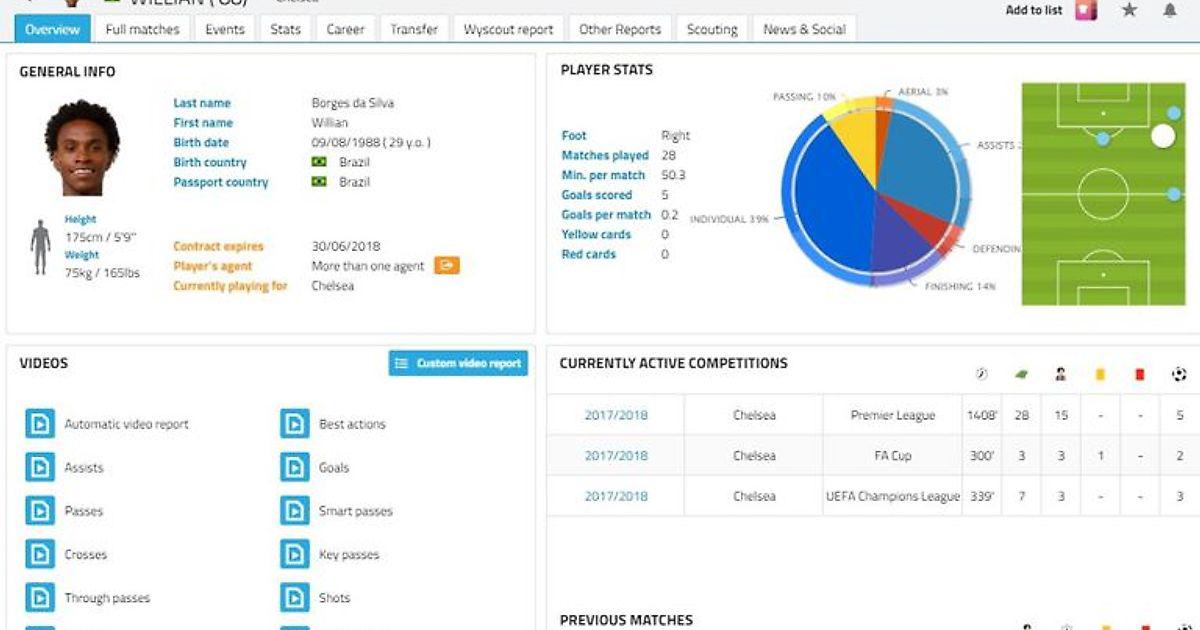Open the Key passes video icon
This screenshot has width=1200, height=630.
coord(294,555)
